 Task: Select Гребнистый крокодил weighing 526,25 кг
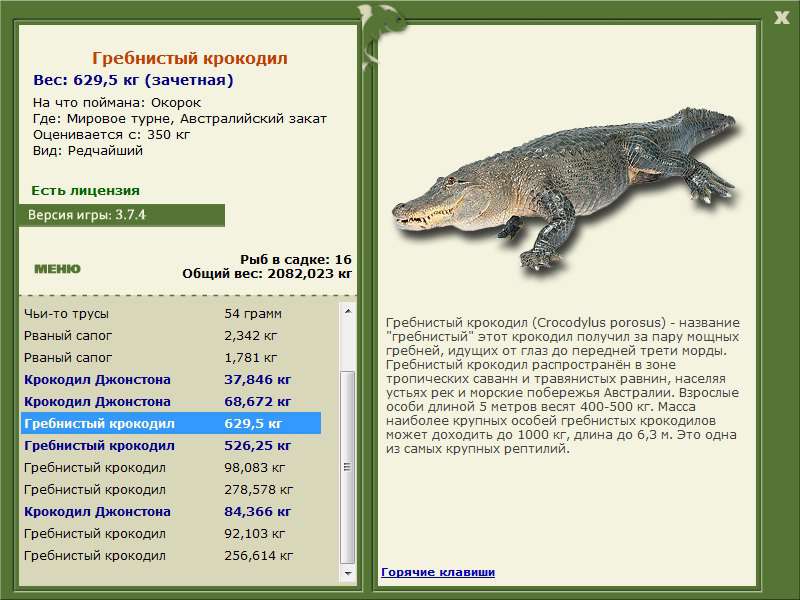[170, 445]
